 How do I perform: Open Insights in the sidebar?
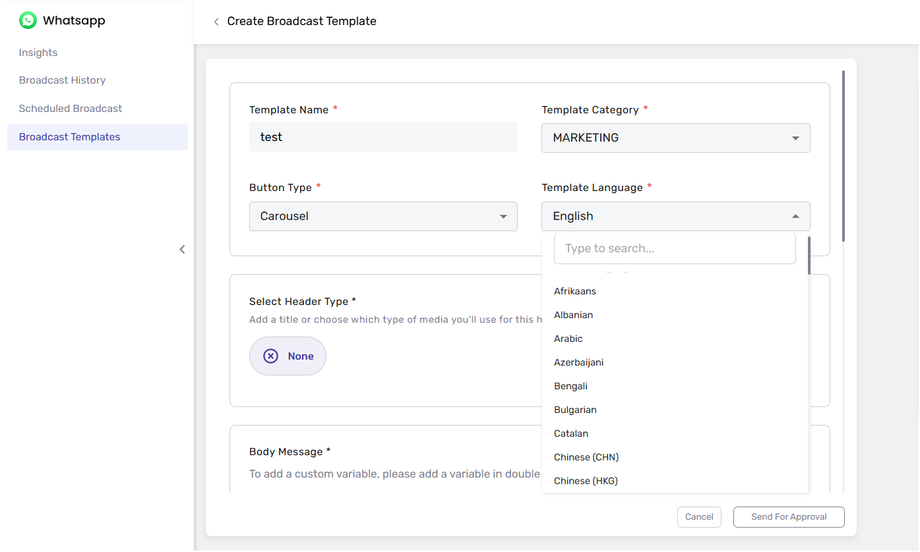38,52
